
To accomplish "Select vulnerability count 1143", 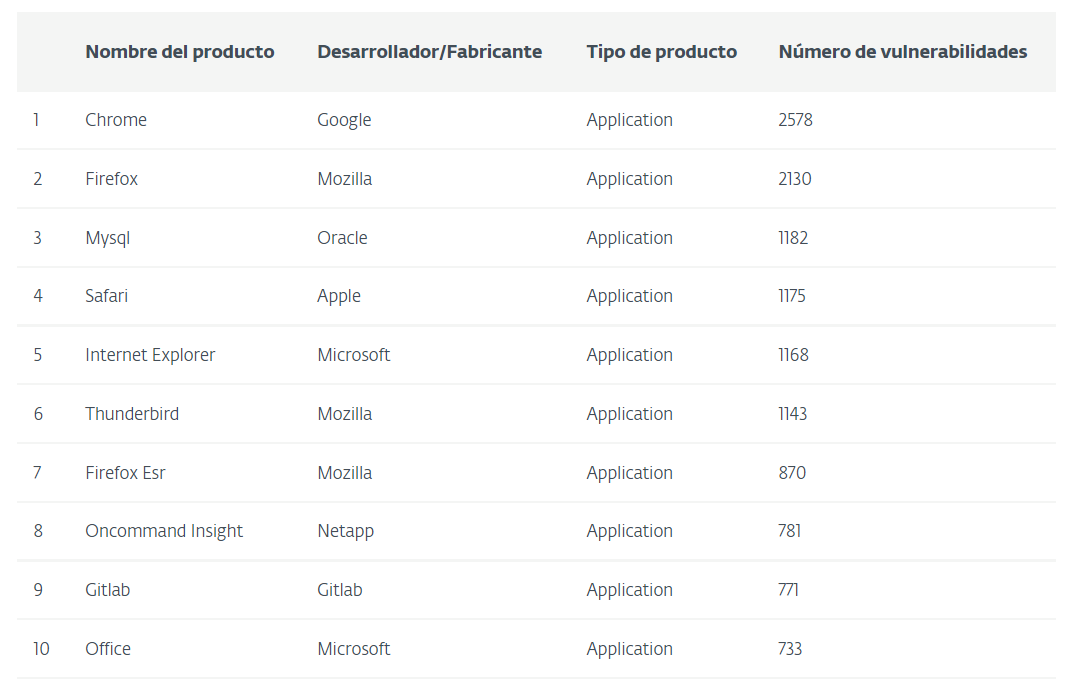I will [793, 414].
